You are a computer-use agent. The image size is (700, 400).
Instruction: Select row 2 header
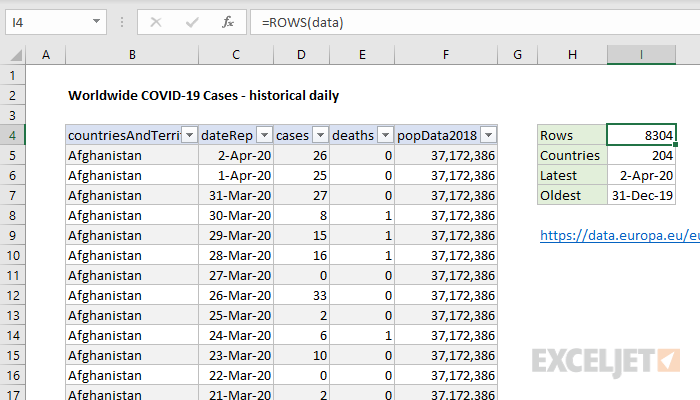click(12, 96)
